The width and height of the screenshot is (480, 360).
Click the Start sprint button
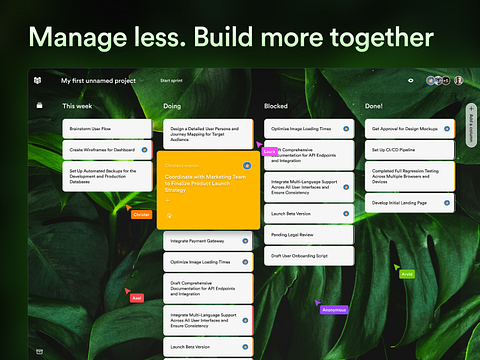171,81
